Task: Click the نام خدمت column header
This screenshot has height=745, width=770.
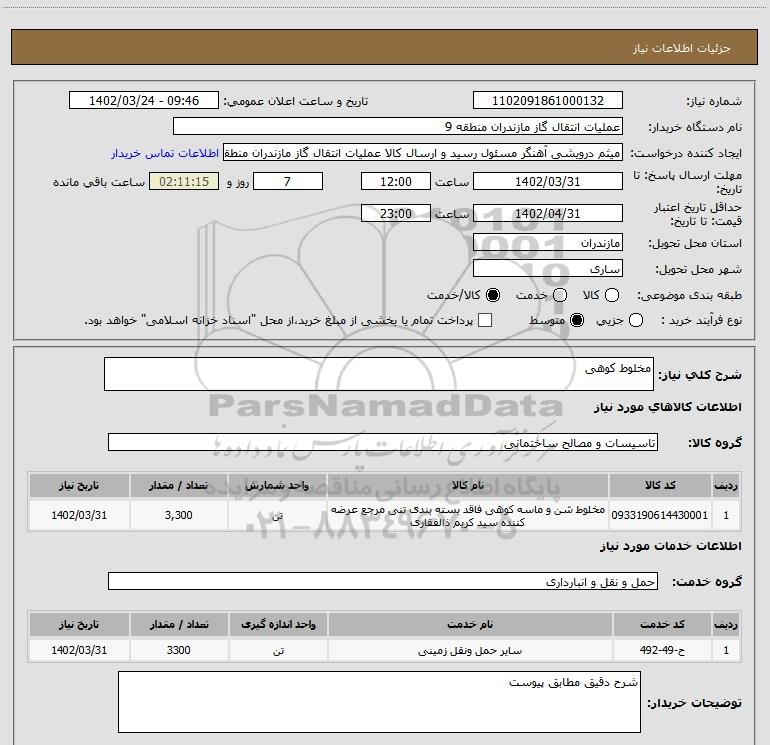Action: pyautogui.click(x=470, y=624)
